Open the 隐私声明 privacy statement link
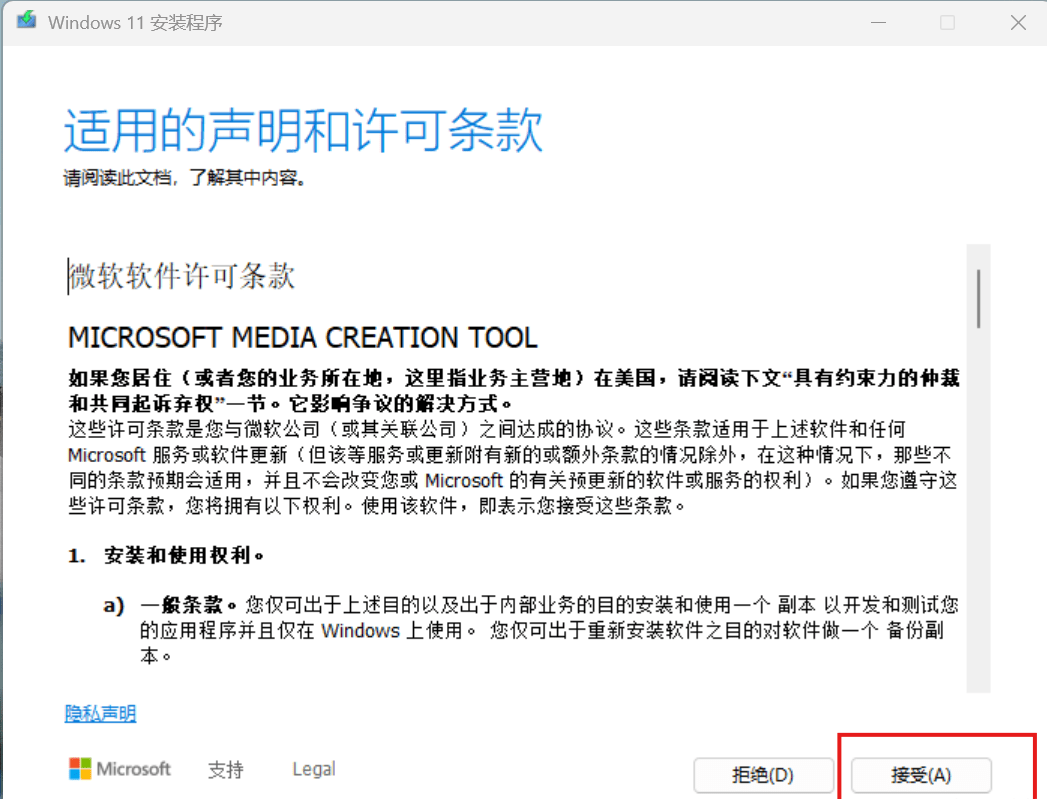This screenshot has width=1047, height=799. [x=100, y=713]
